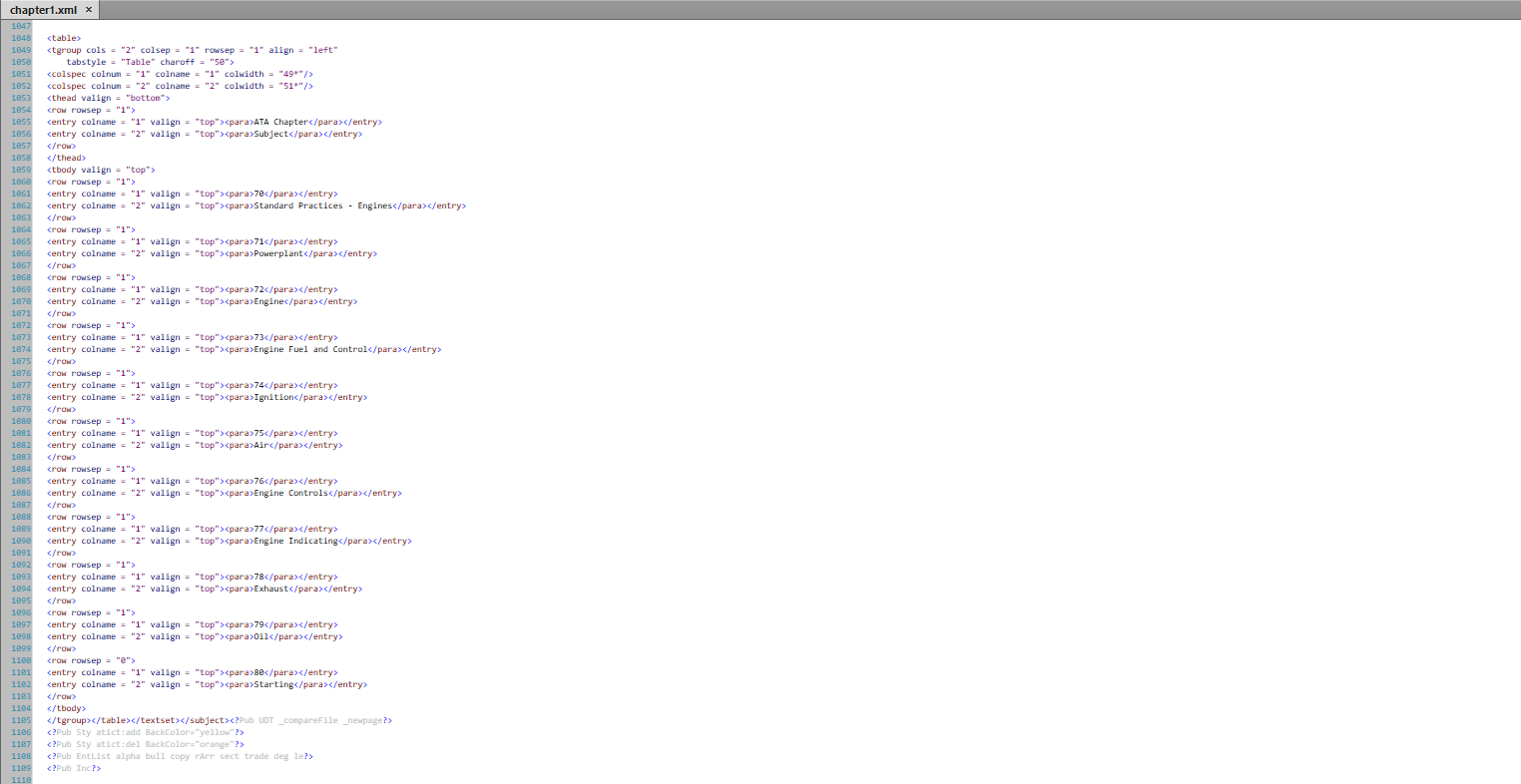Image resolution: width=1521 pixels, height=784 pixels.
Task: Click the colspec line with colwidth 51*
Action: [180, 86]
